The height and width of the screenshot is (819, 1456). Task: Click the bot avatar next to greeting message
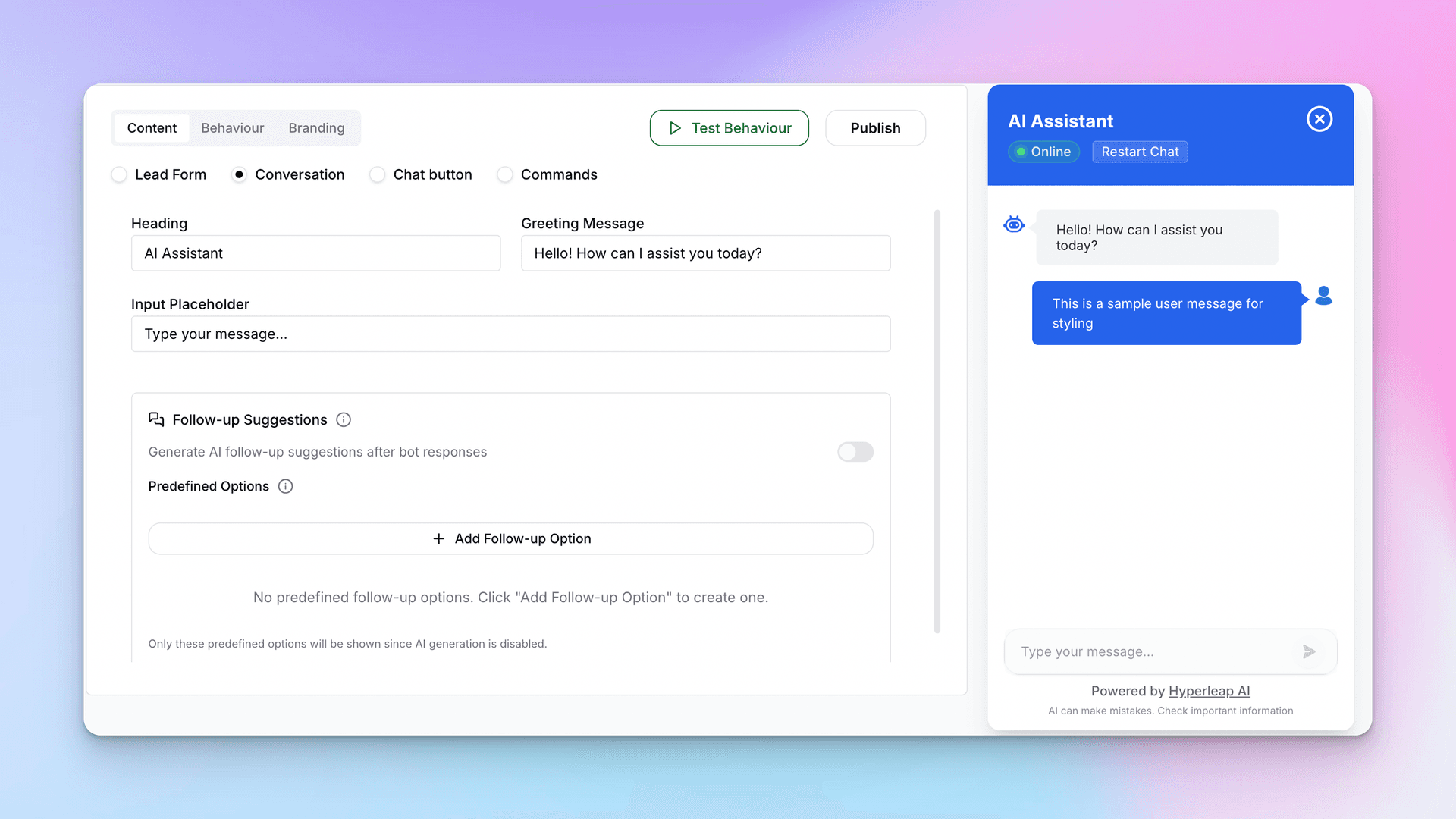coord(1014,224)
